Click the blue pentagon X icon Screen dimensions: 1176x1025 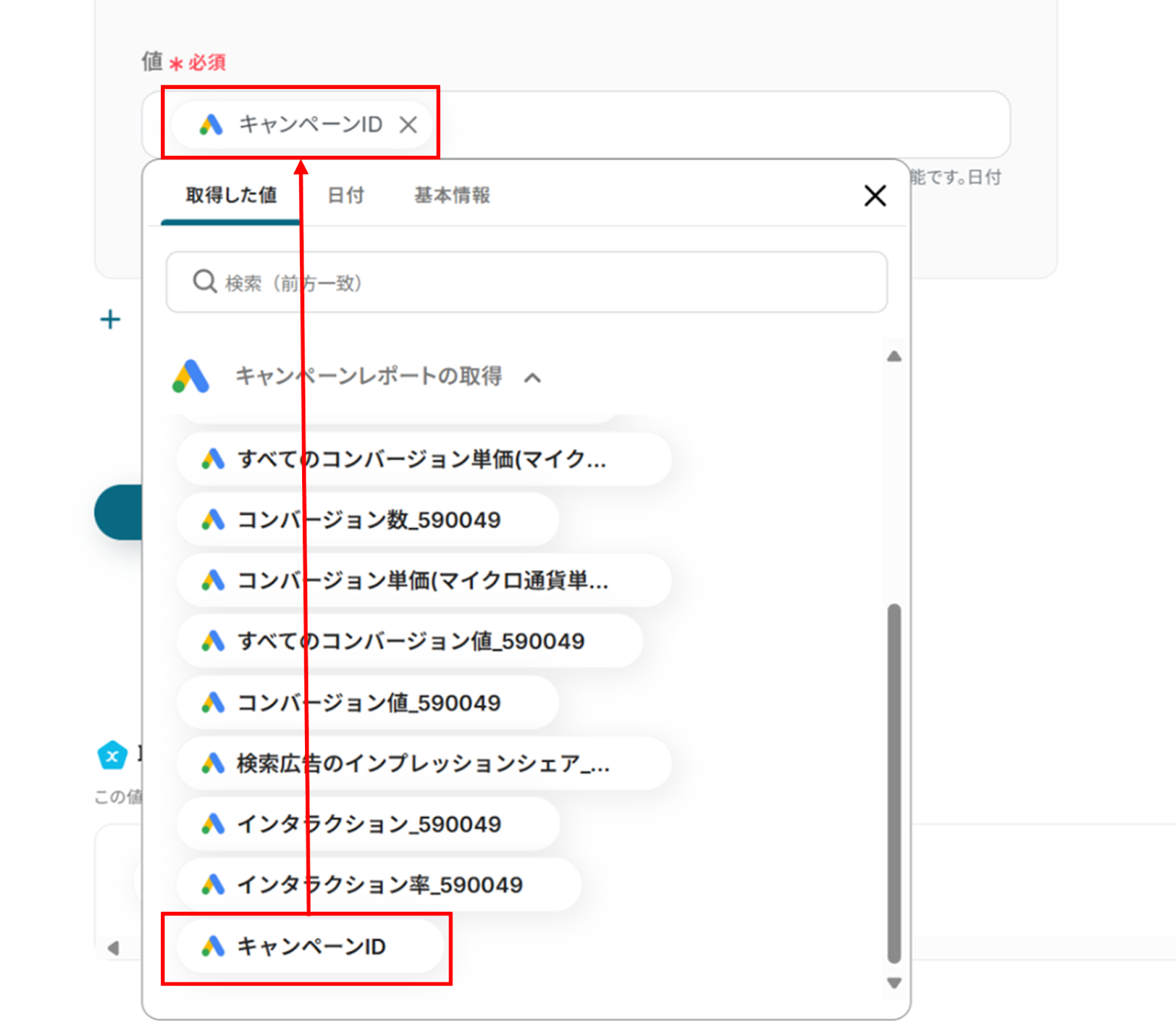tap(112, 755)
